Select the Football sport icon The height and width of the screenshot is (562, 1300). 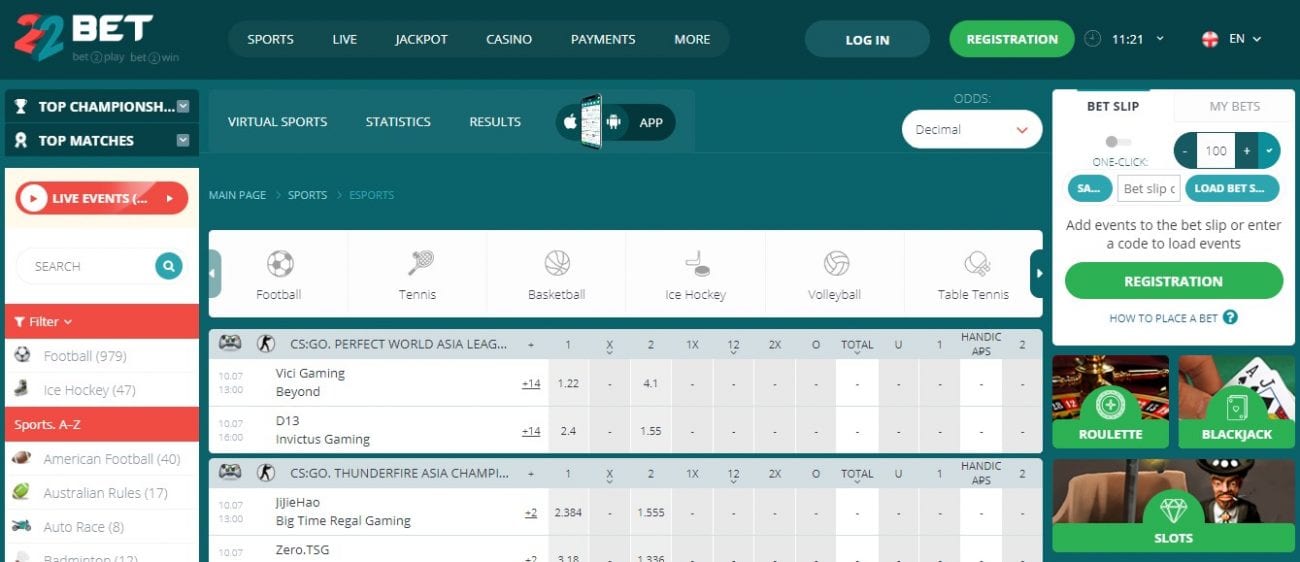click(x=280, y=264)
